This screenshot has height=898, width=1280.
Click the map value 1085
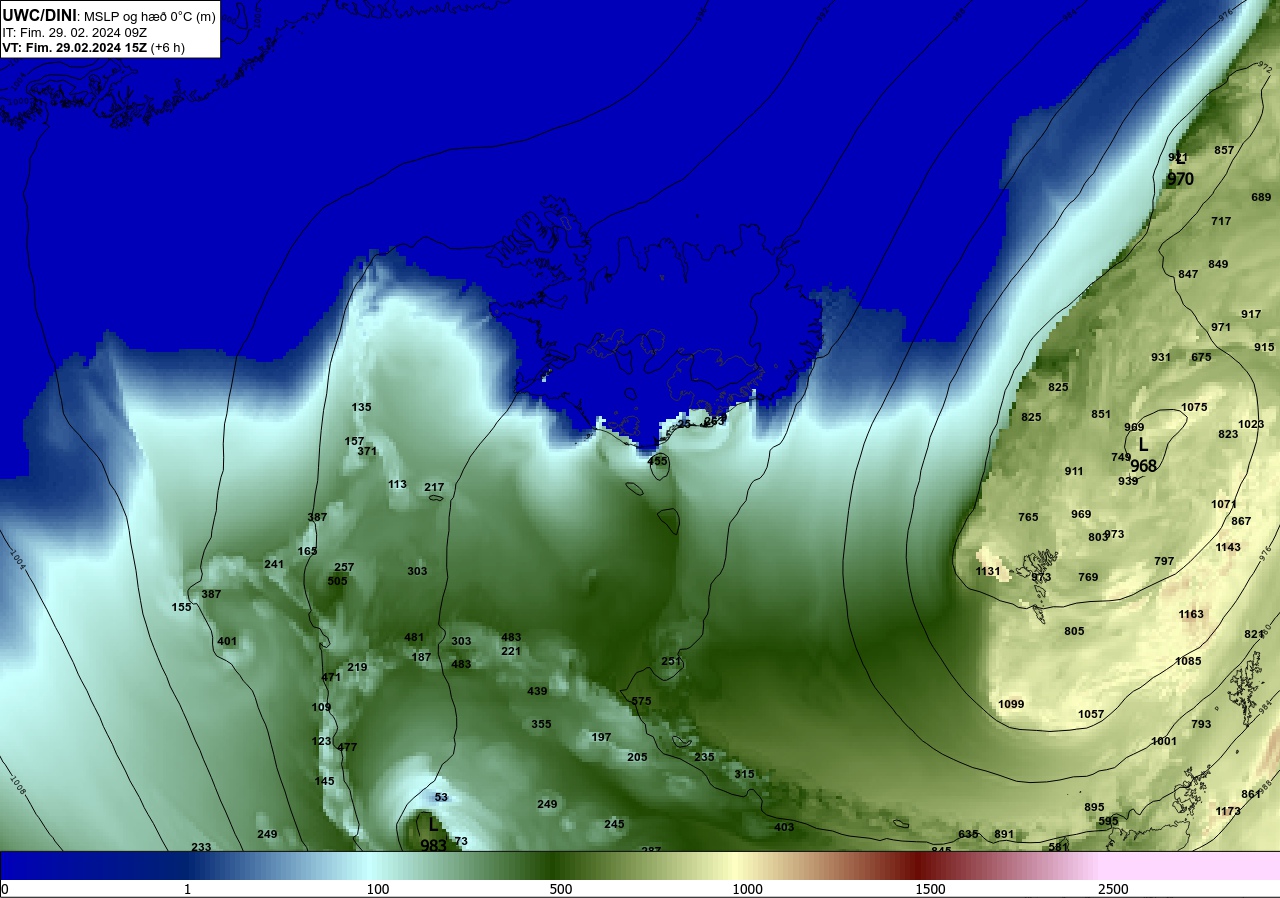point(1188,661)
